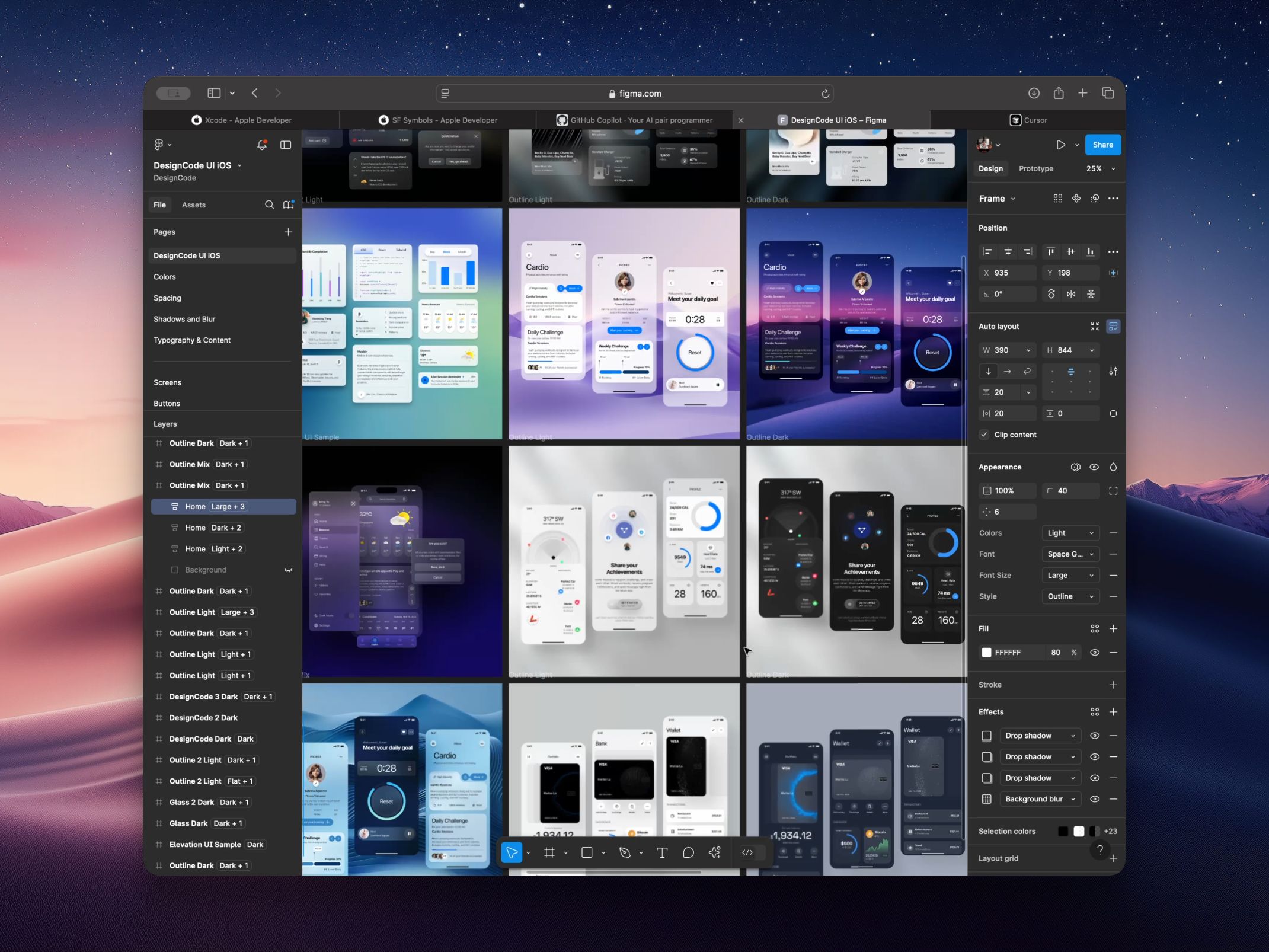The height and width of the screenshot is (952, 1269).
Task: Open the libraries book icon
Action: [x=289, y=205]
